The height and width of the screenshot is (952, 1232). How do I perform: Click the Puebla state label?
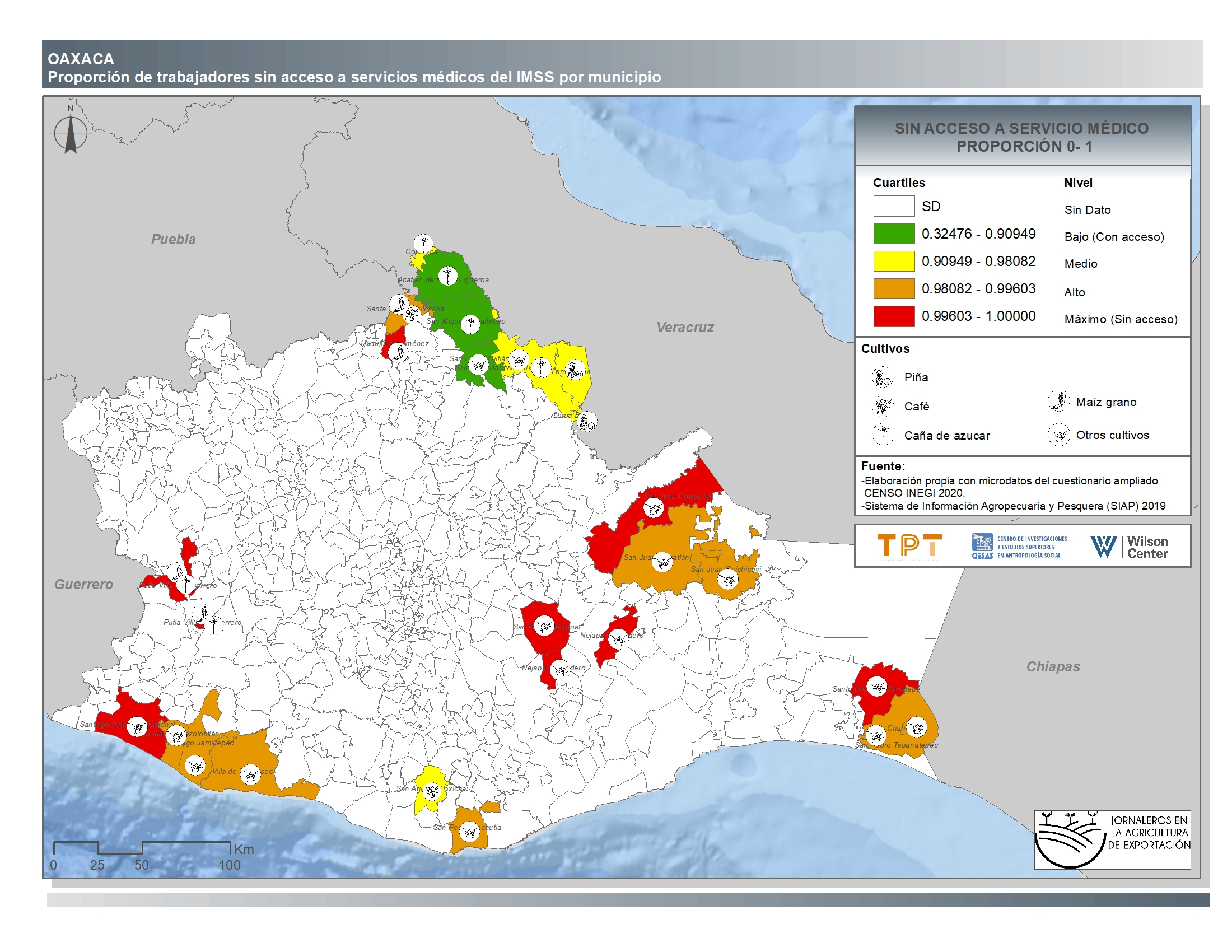[173, 239]
